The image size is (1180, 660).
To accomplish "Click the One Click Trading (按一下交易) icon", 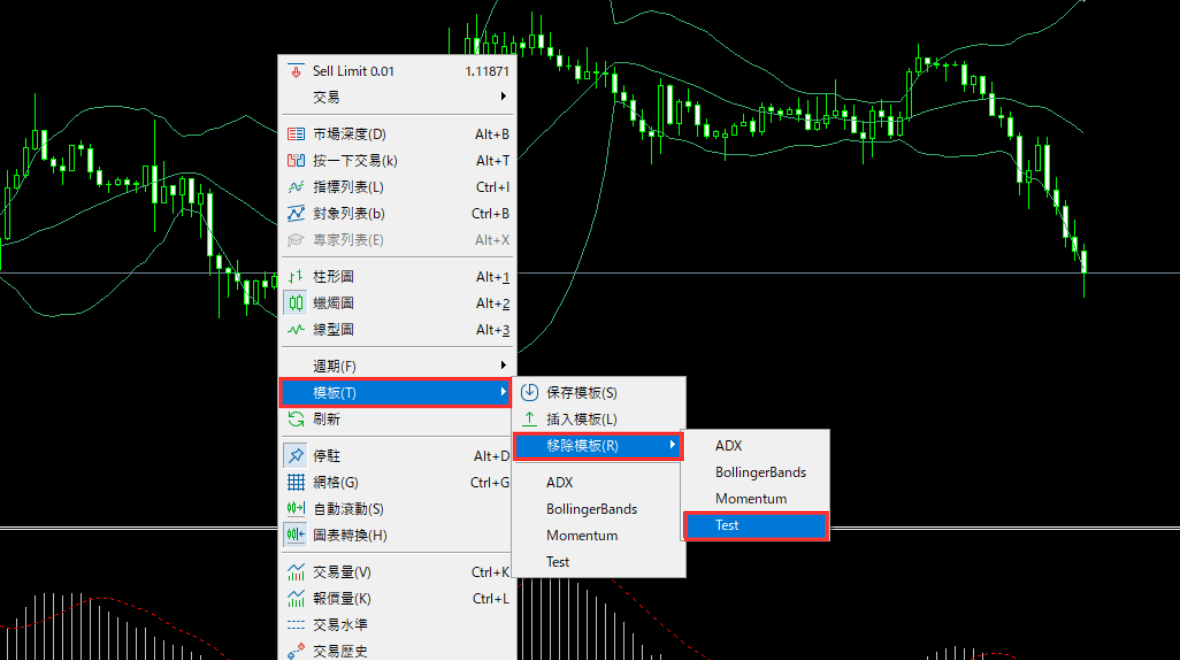I will tap(295, 160).
